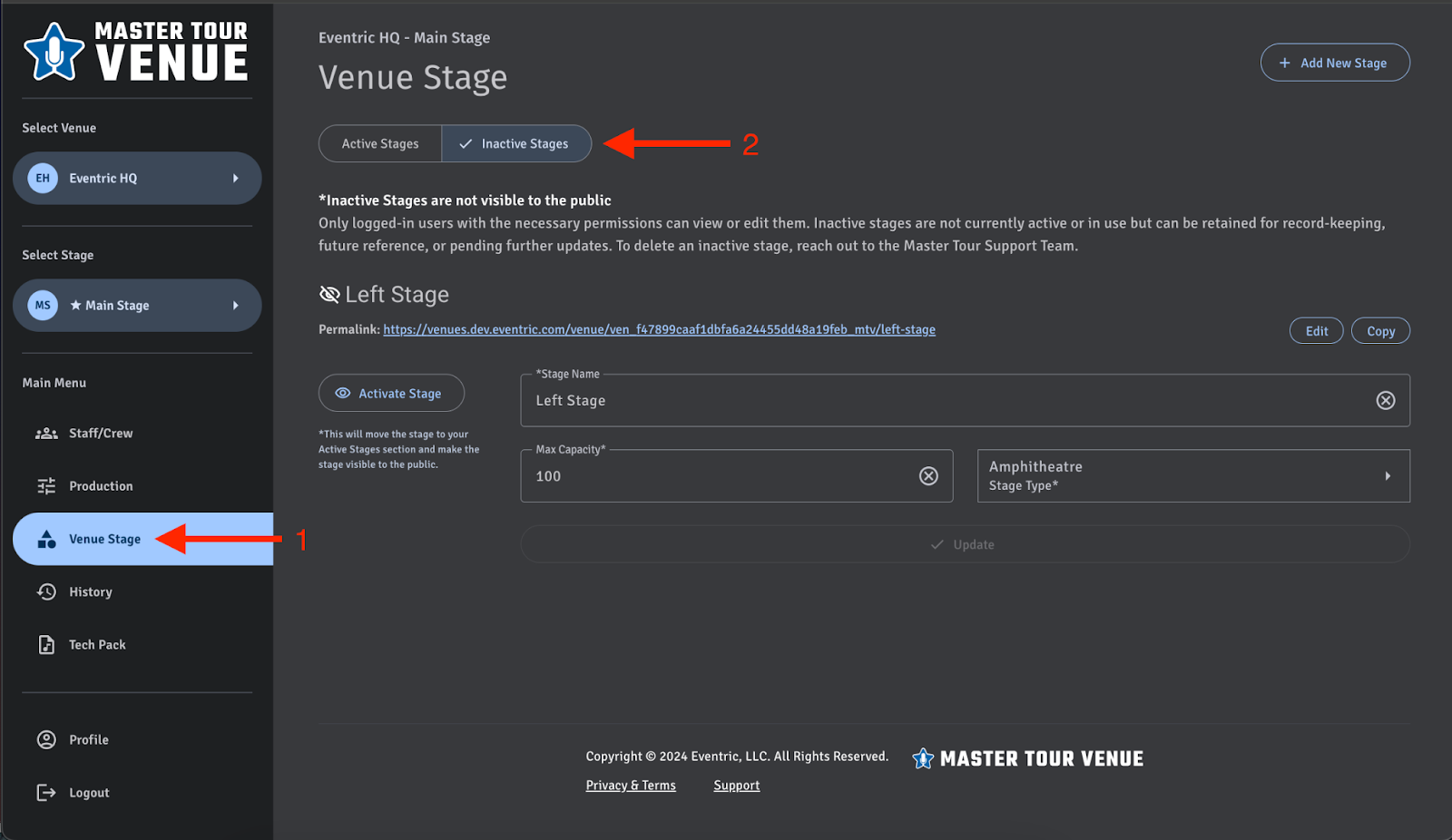This screenshot has width=1452, height=840.
Task: Select the Tech Pack document icon
Action: [46, 644]
